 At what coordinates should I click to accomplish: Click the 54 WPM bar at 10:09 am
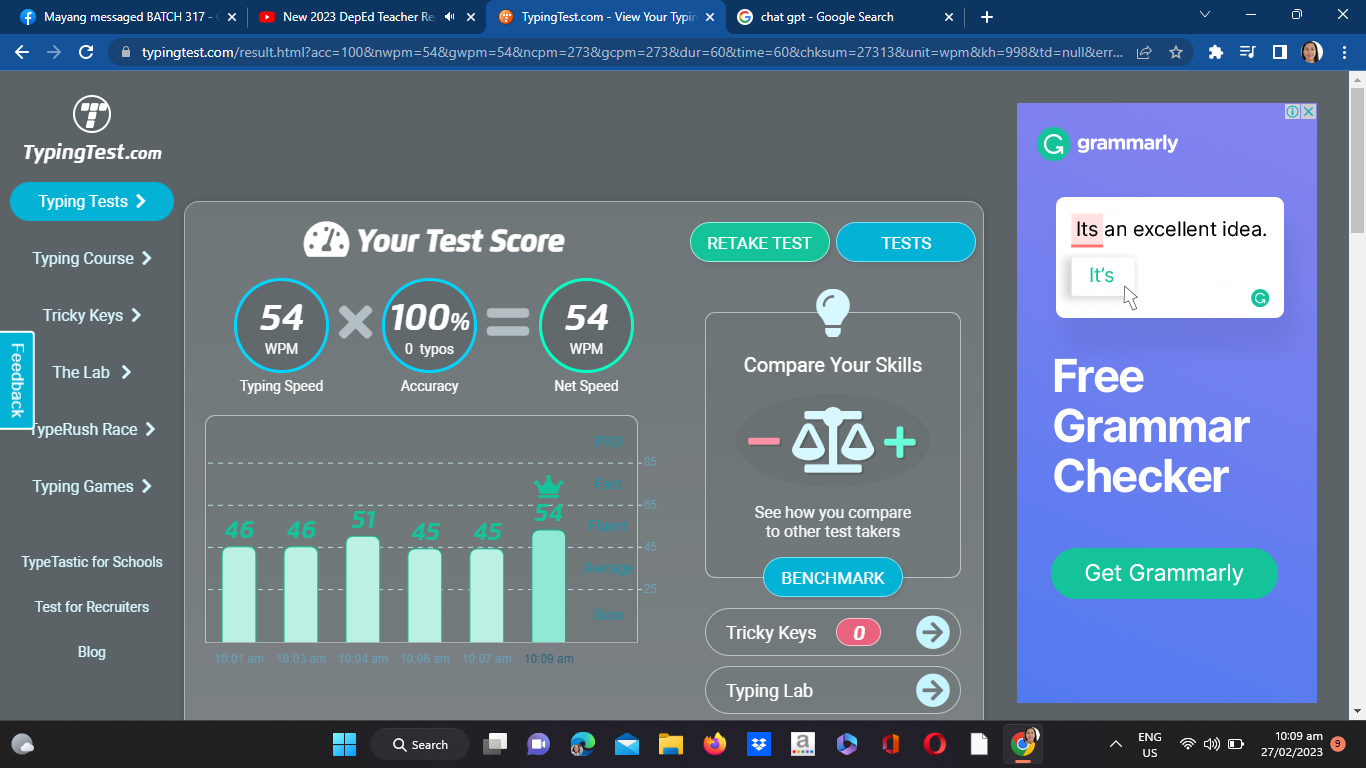549,586
